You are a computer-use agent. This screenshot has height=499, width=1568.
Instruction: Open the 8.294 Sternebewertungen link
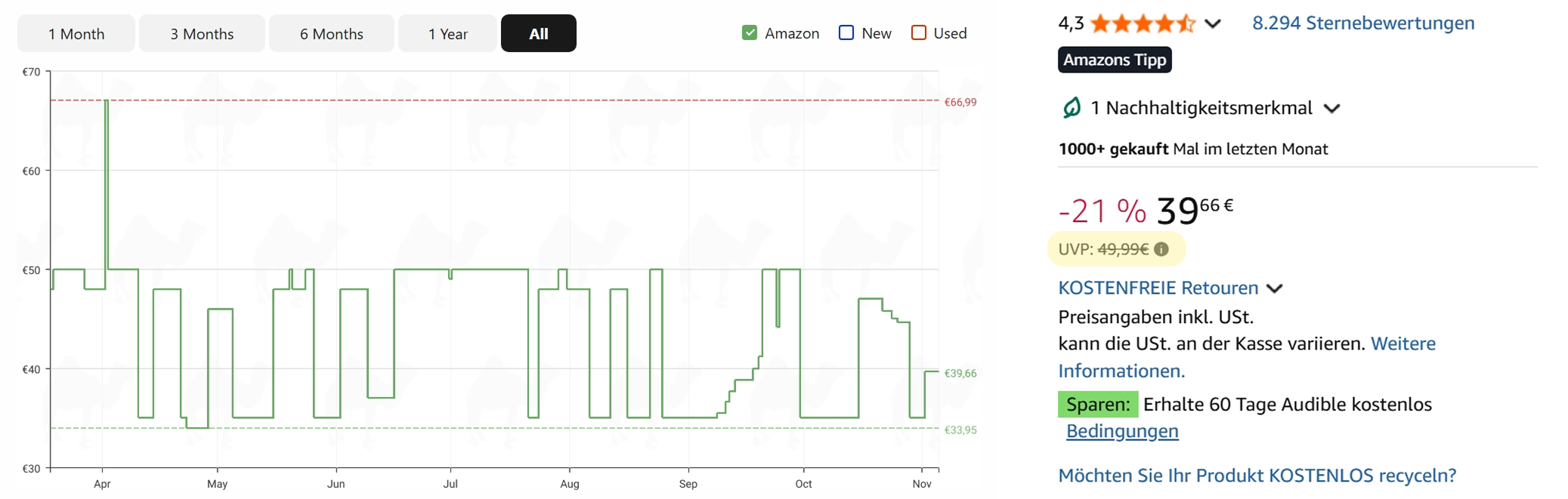(1363, 23)
